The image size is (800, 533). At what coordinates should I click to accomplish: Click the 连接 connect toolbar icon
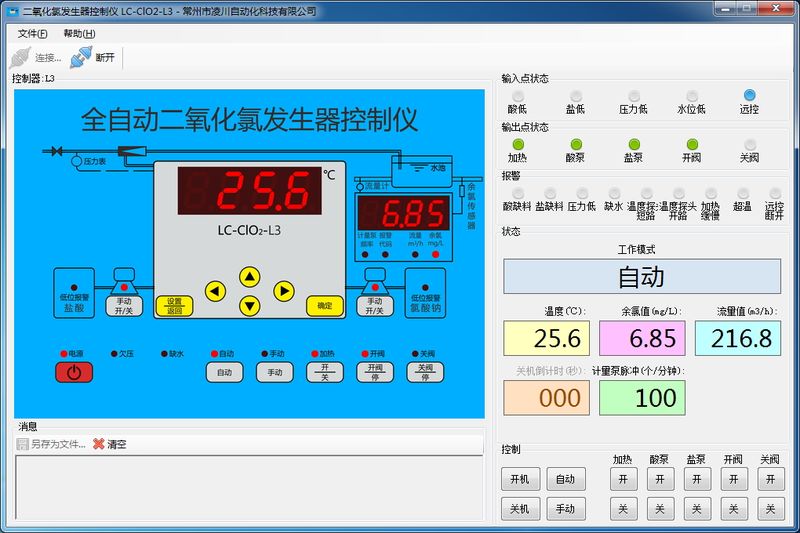tap(21, 57)
